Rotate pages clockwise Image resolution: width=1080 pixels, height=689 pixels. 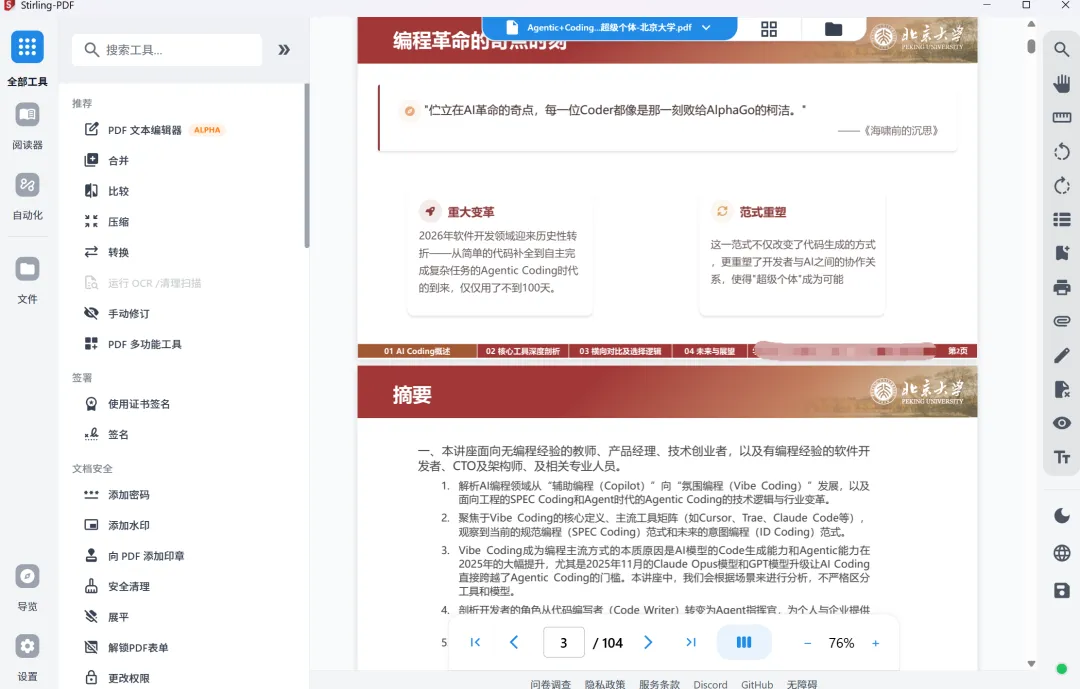tap(1061, 185)
